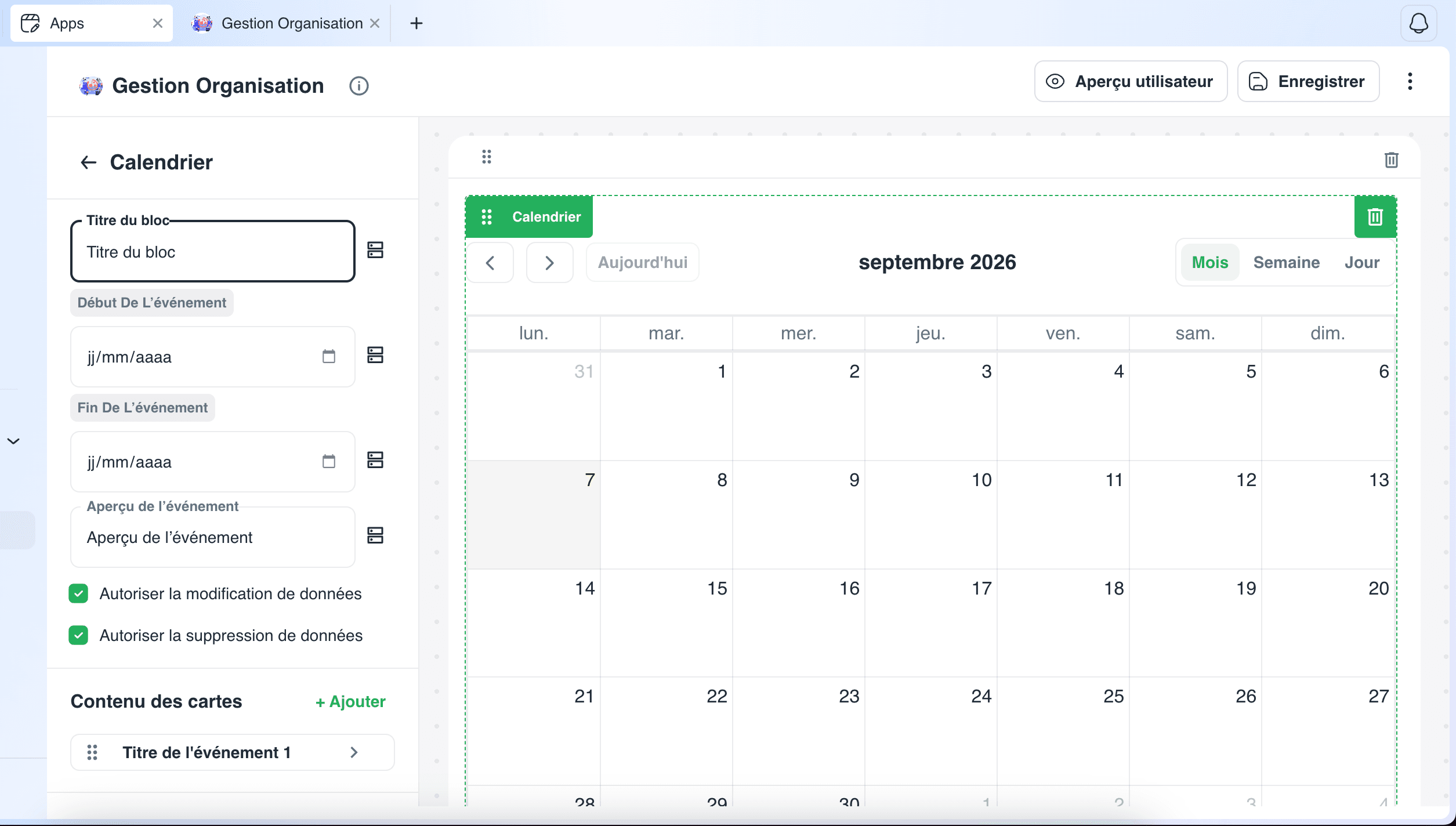Switch calendar to Jour view
1456x826 pixels.
coord(1362,263)
